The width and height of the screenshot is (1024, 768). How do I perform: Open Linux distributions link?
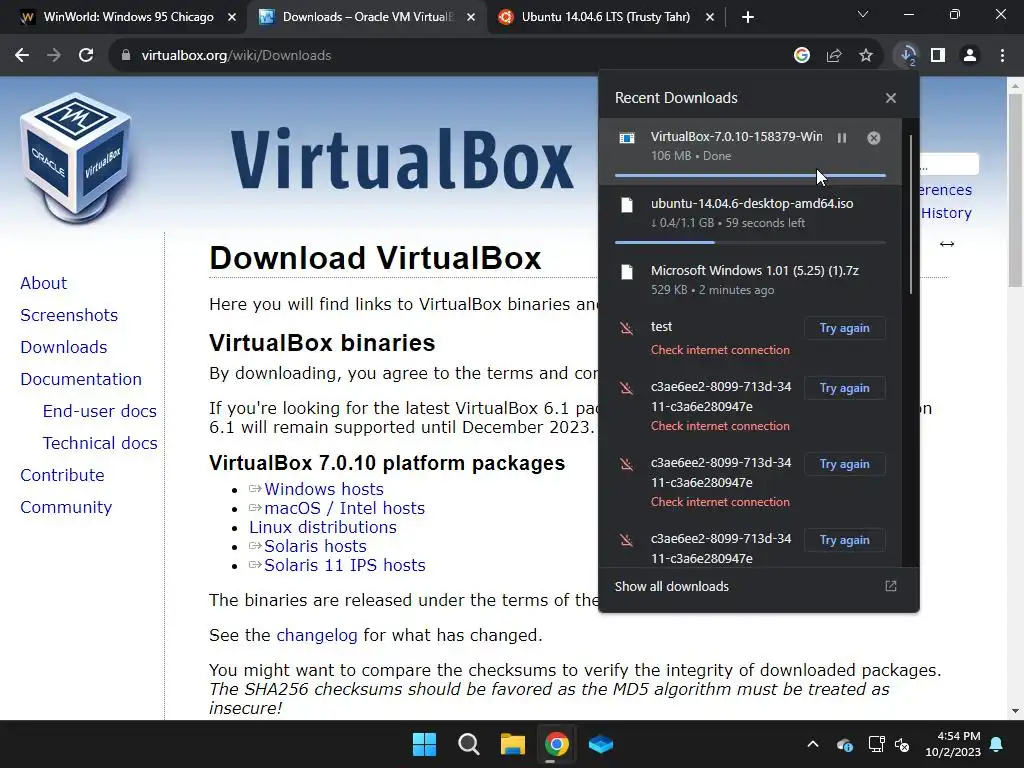(323, 527)
